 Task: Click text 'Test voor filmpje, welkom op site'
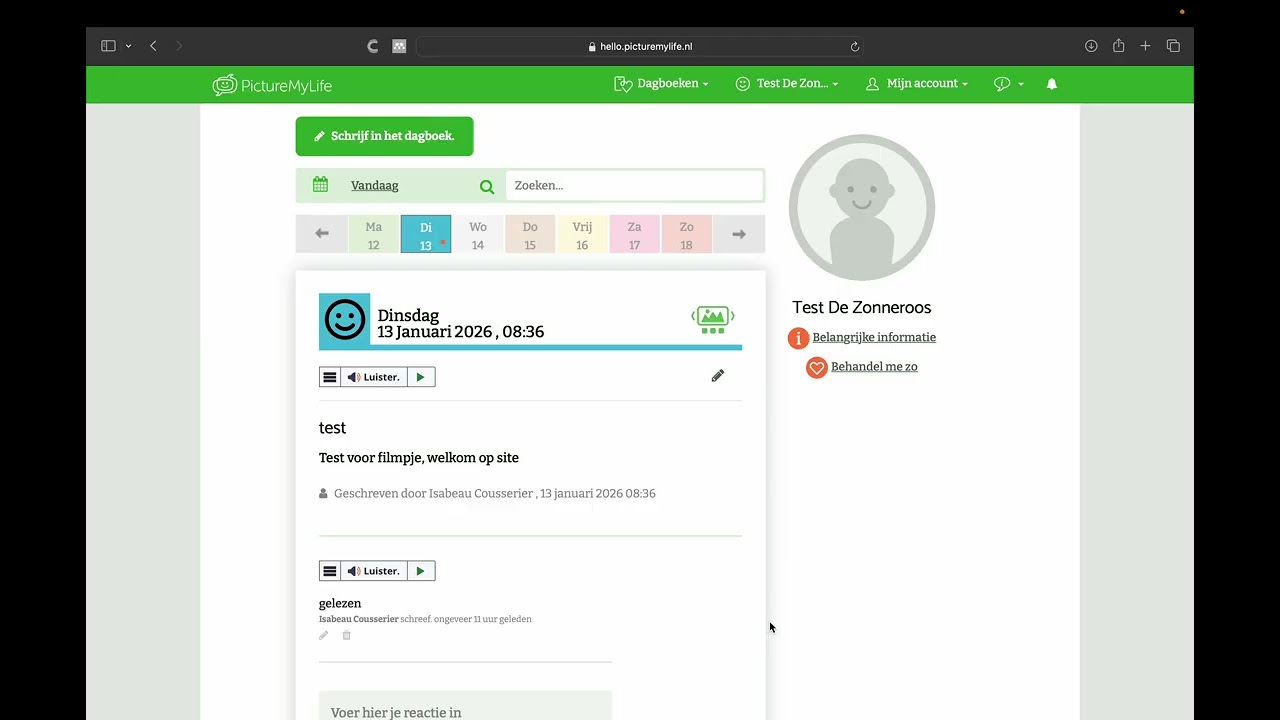click(x=419, y=458)
